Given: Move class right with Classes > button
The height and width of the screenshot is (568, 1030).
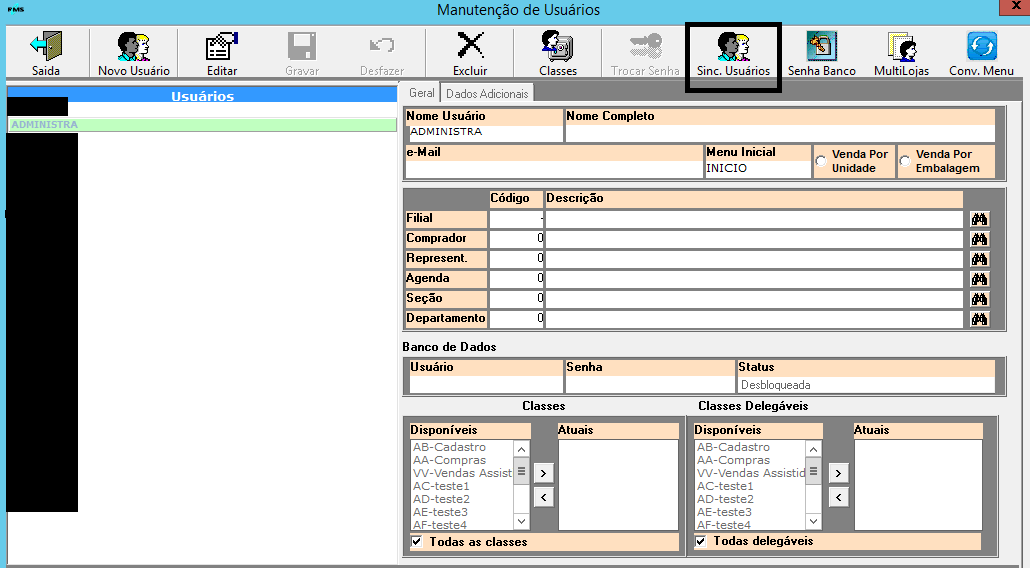Looking at the screenshot, I should (543, 473).
